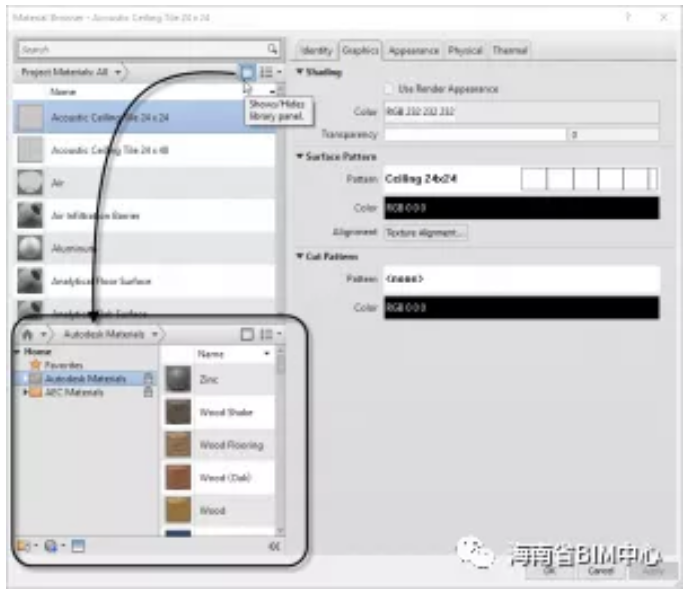Click the Air Infiltration Barrier thumbnail

tap(30, 215)
